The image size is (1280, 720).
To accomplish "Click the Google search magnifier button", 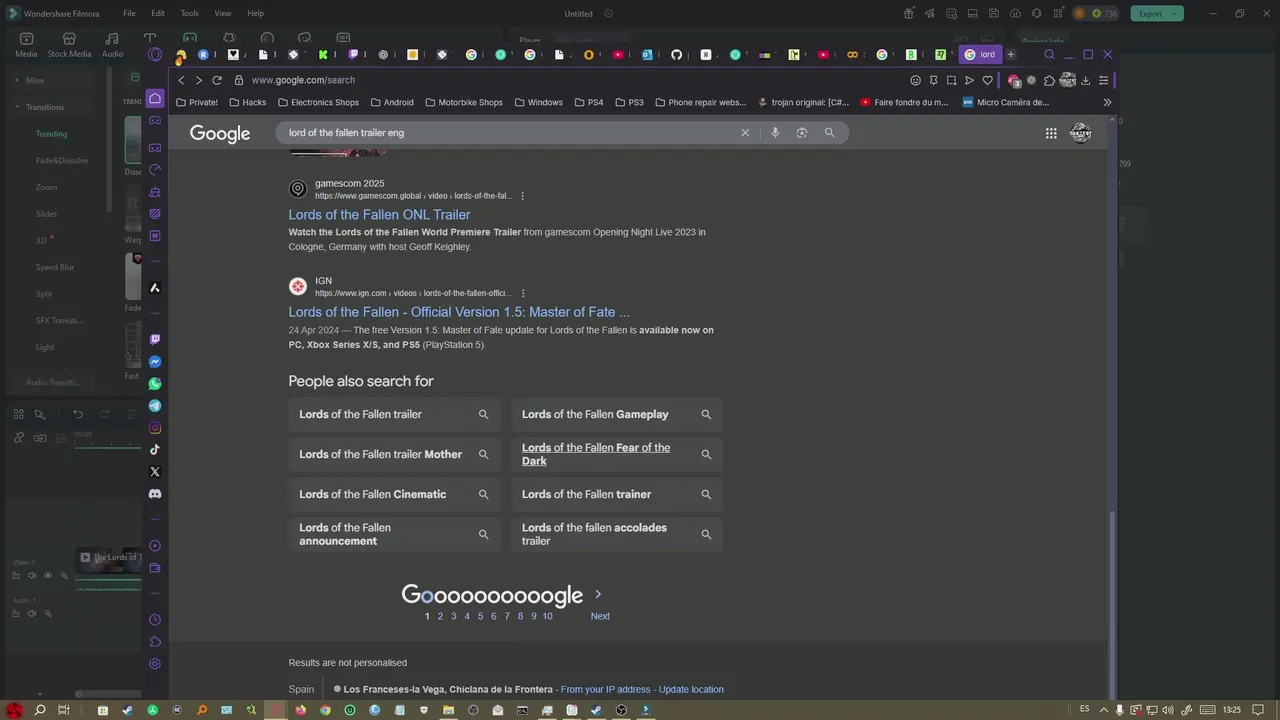I will [829, 133].
